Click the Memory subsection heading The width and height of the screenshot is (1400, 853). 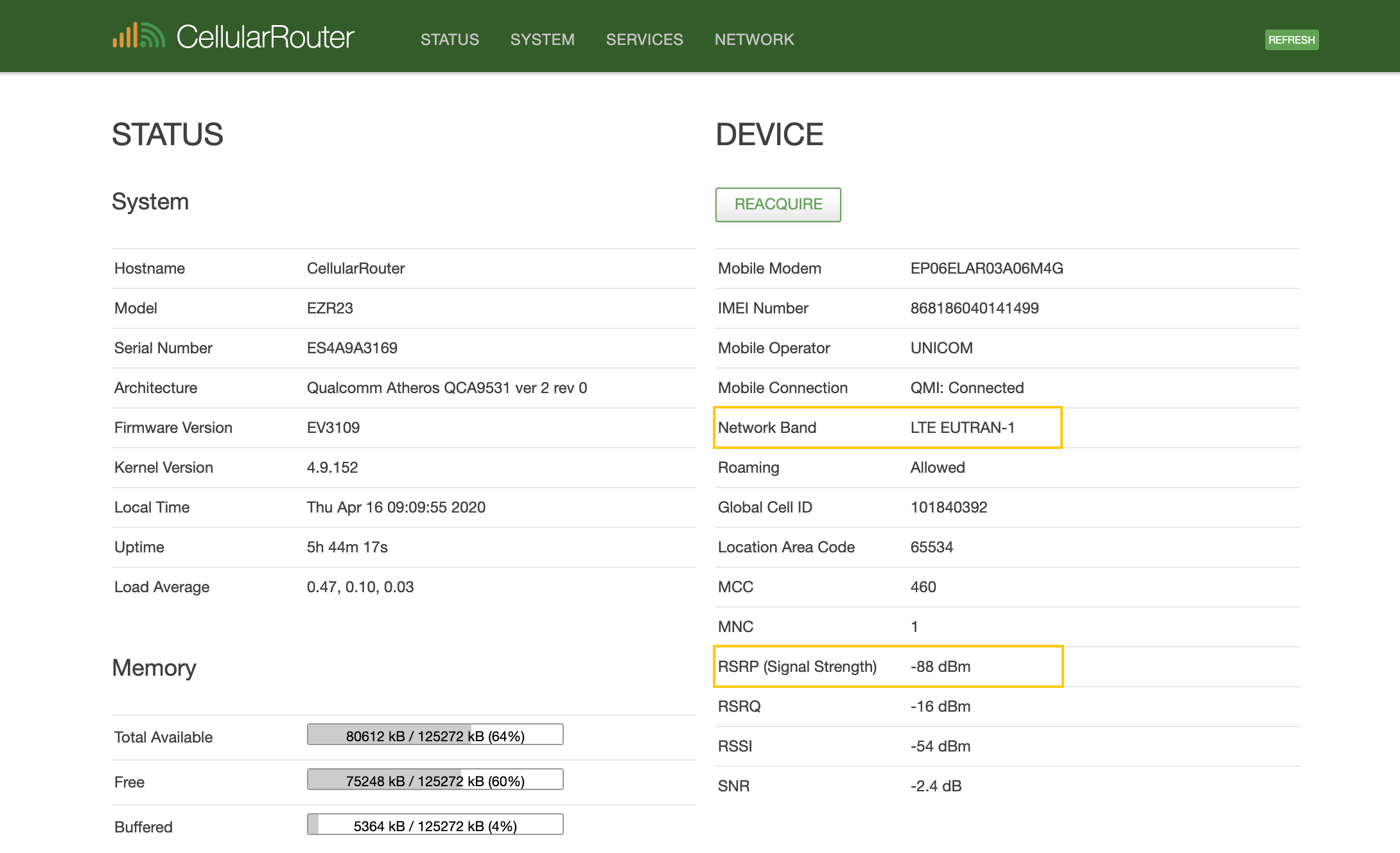pos(154,668)
